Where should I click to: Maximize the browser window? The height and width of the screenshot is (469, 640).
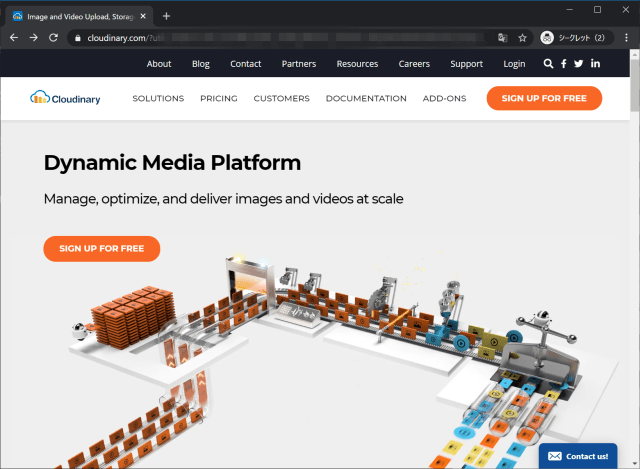598,9
